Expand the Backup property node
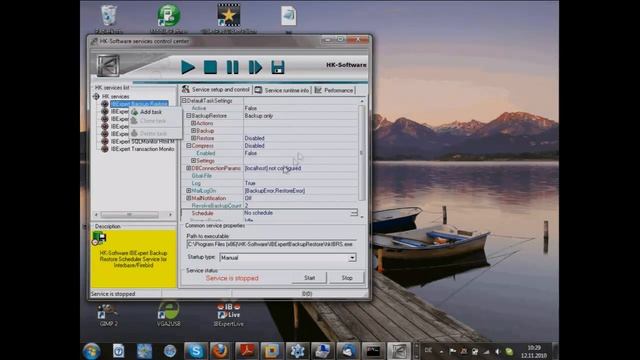 click(194, 131)
